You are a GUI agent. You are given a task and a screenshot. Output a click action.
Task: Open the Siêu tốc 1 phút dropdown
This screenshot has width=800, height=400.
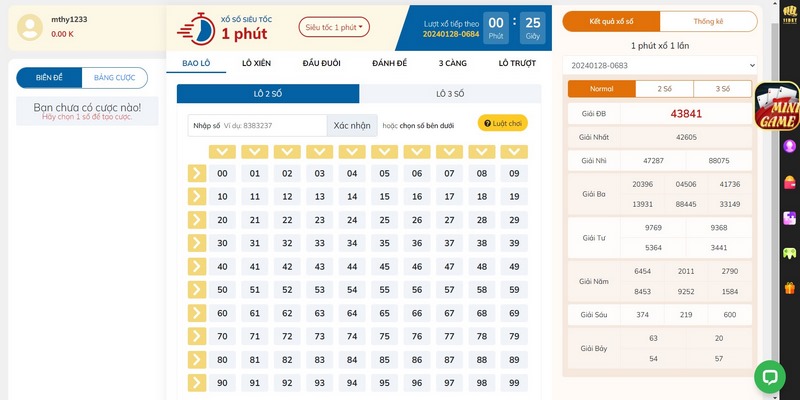(x=333, y=27)
